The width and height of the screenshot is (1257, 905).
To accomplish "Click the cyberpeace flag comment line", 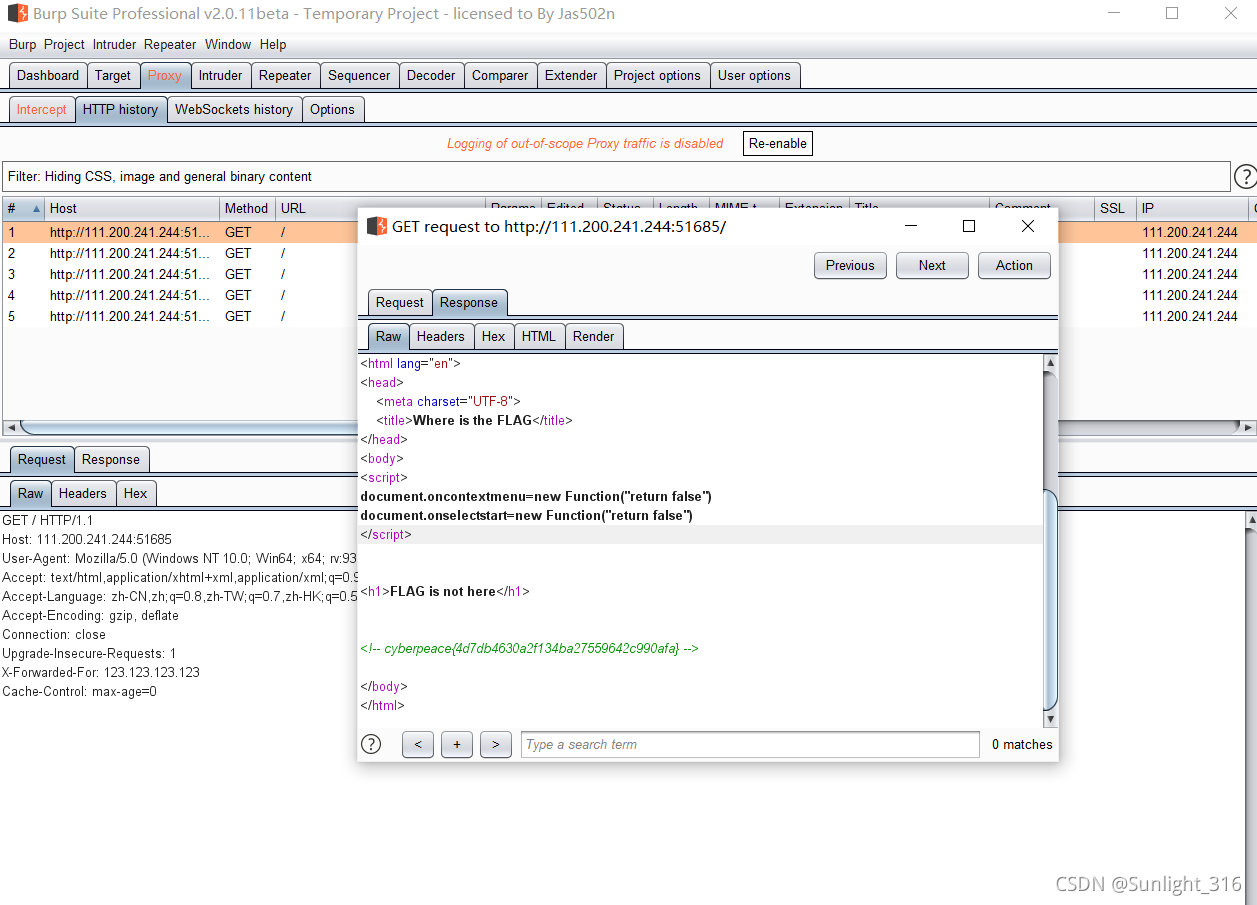I will (x=529, y=649).
